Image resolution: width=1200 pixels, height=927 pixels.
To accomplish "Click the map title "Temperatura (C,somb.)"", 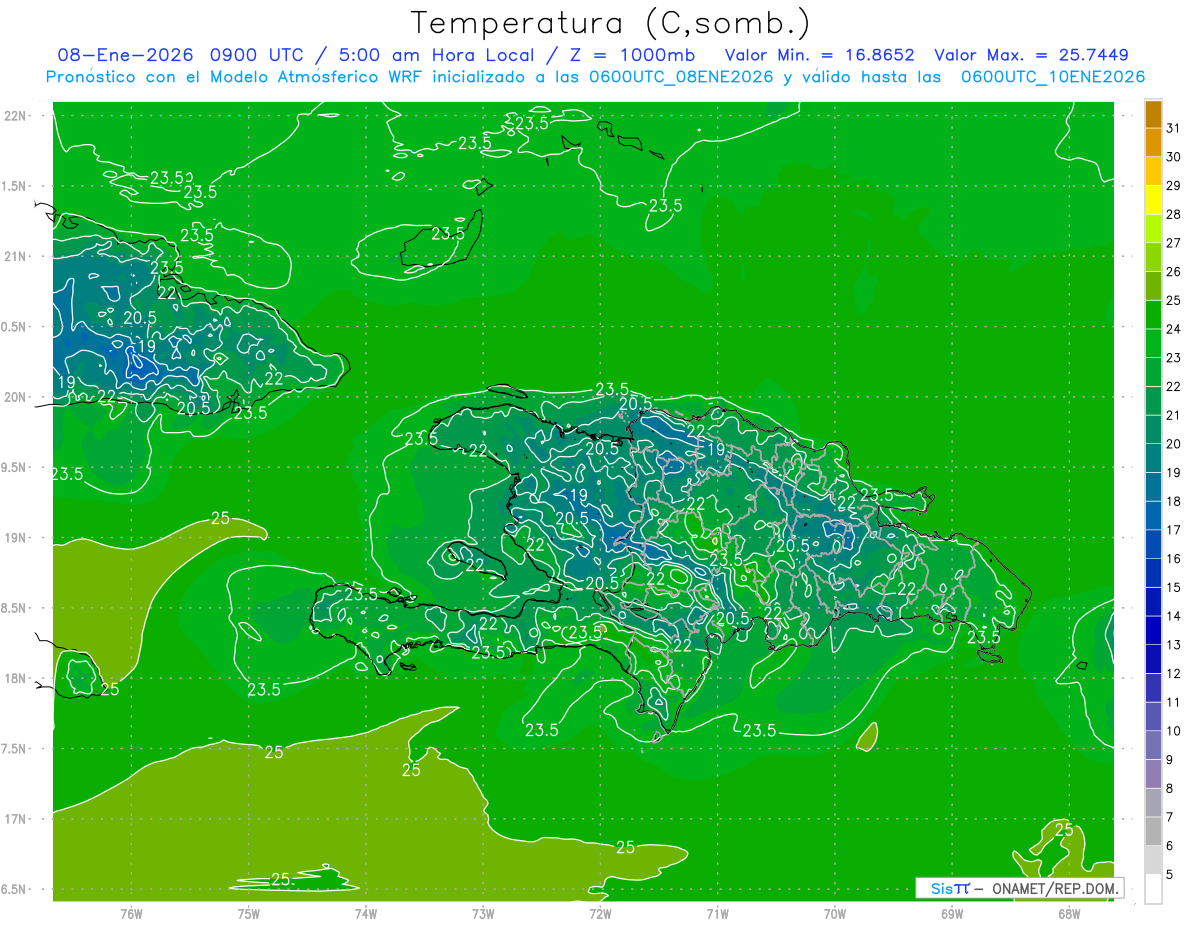I will (610, 23).
